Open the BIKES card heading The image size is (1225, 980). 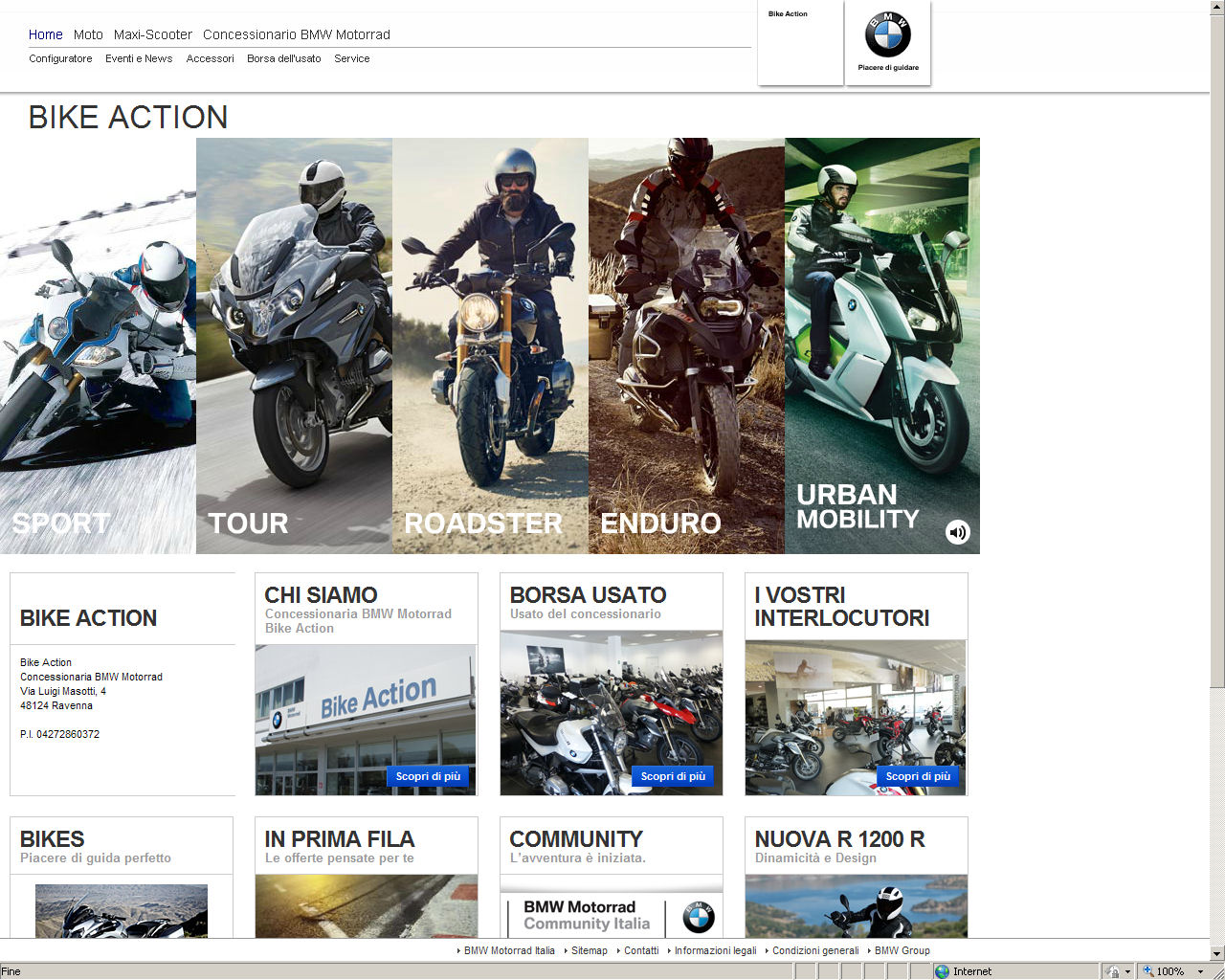52,839
